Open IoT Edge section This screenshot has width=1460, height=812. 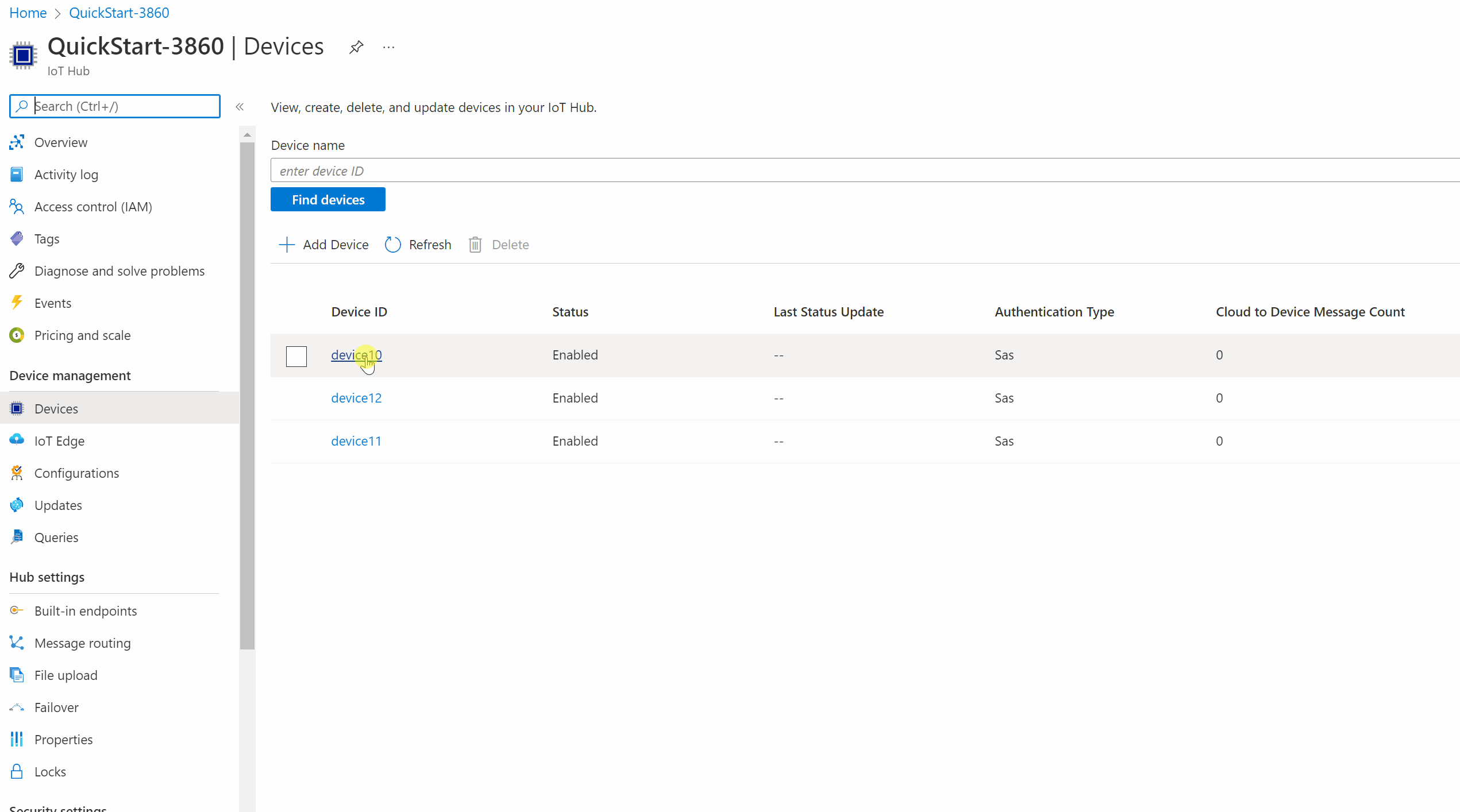59,440
